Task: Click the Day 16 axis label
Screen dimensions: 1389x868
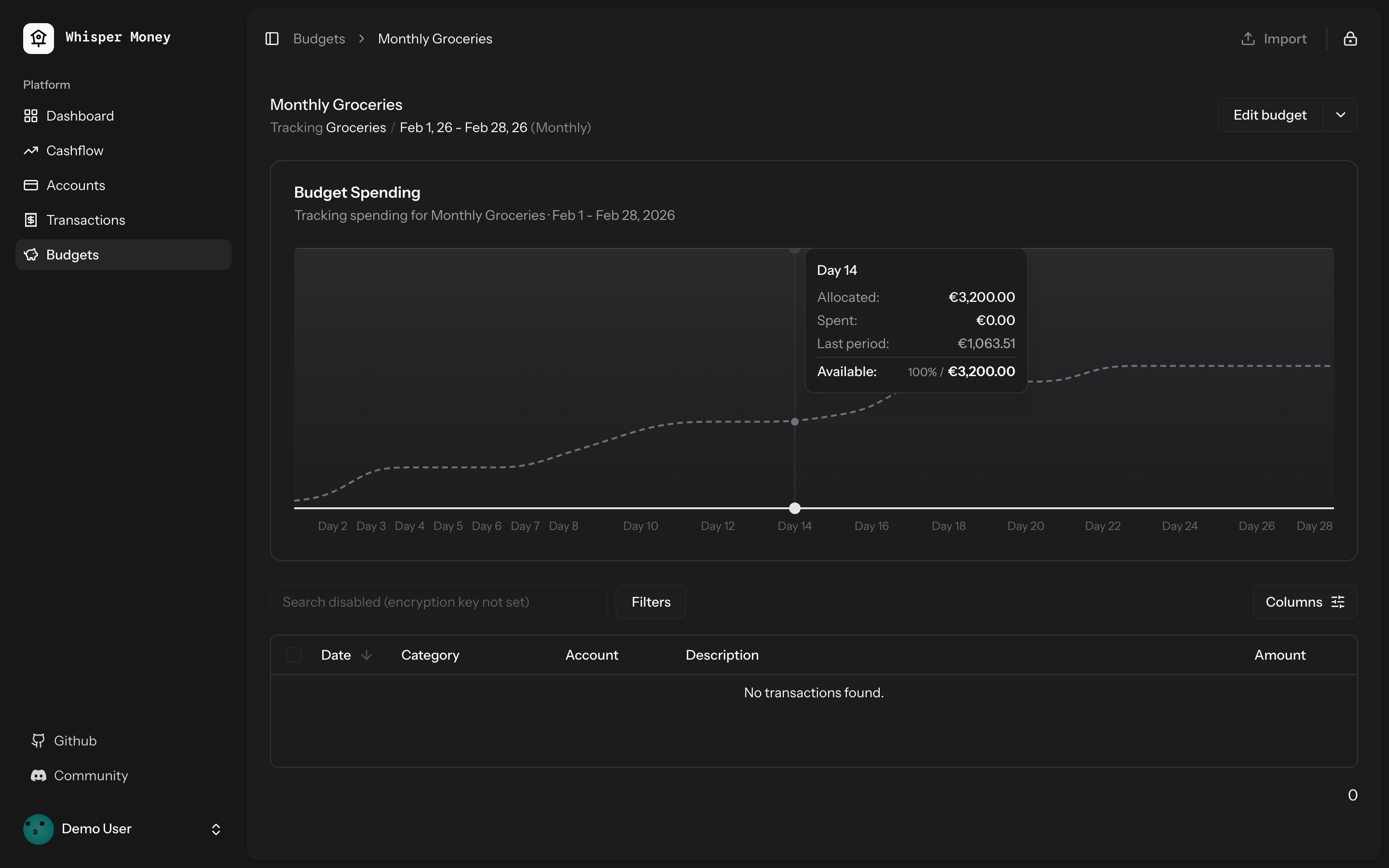Action: click(872, 526)
